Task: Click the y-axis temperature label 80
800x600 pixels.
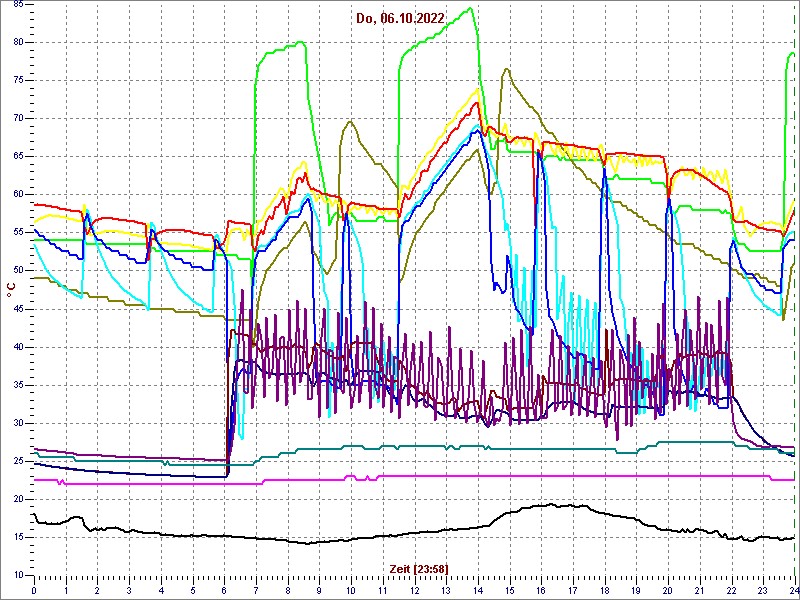Action: pyautogui.click(x=17, y=42)
